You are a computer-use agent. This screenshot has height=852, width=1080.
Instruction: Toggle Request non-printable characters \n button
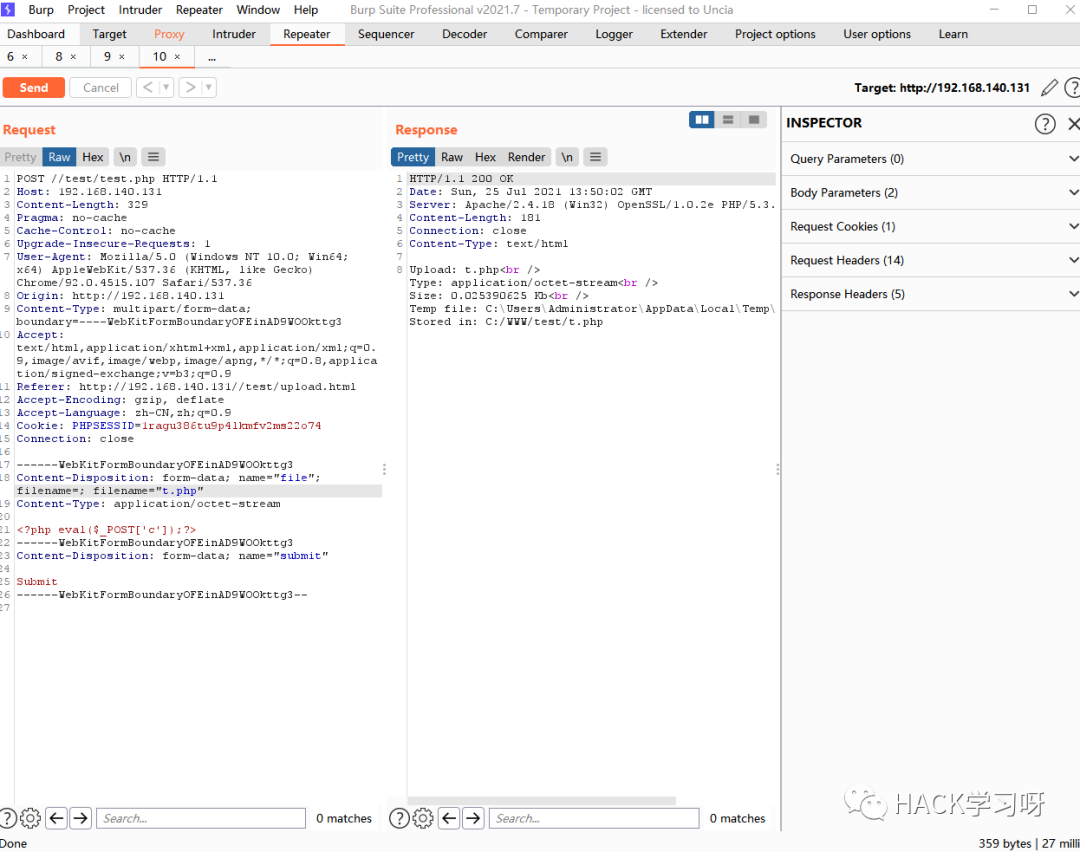125,157
